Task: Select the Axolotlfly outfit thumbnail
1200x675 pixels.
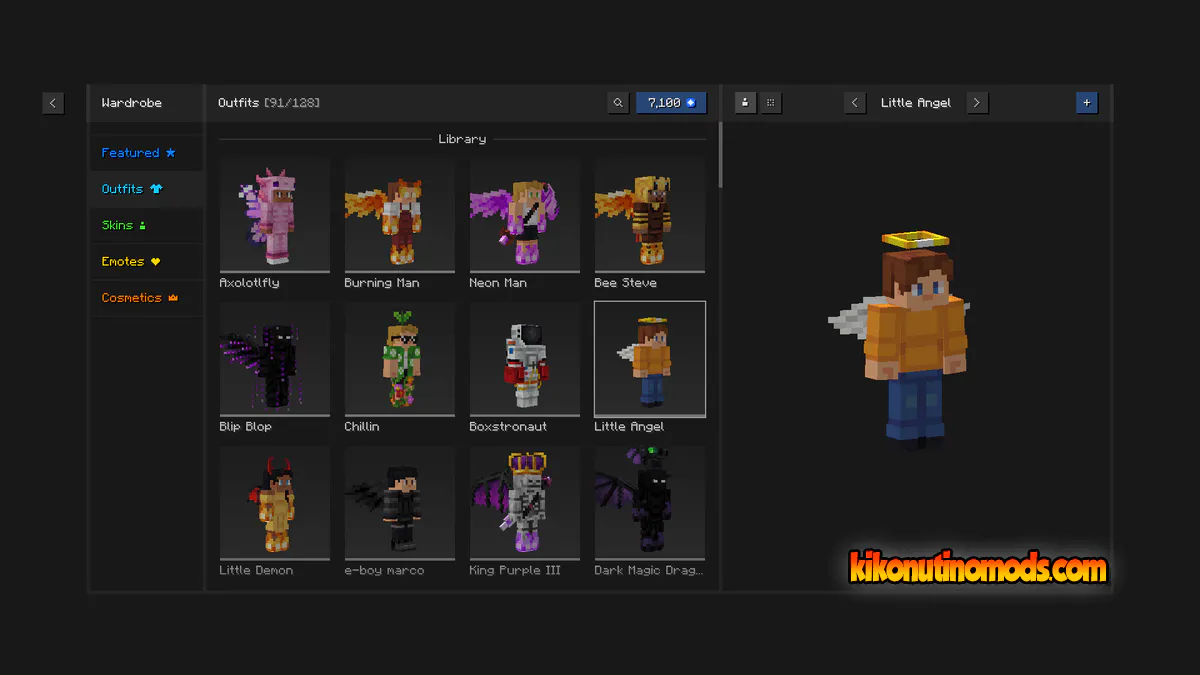Action: tap(275, 215)
